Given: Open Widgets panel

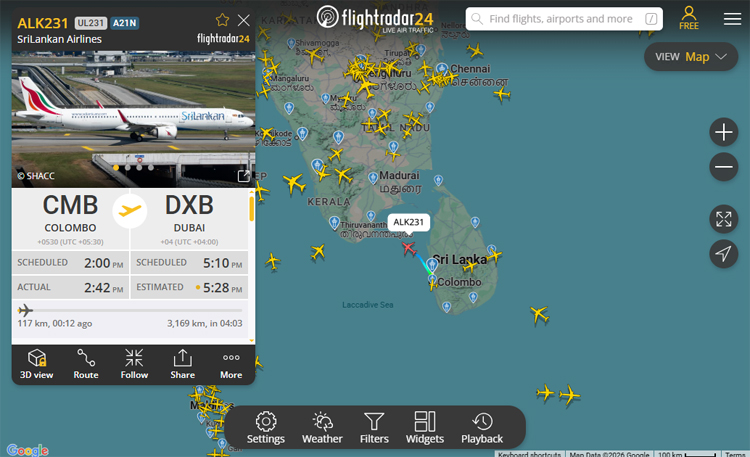Looking at the screenshot, I should (425, 427).
